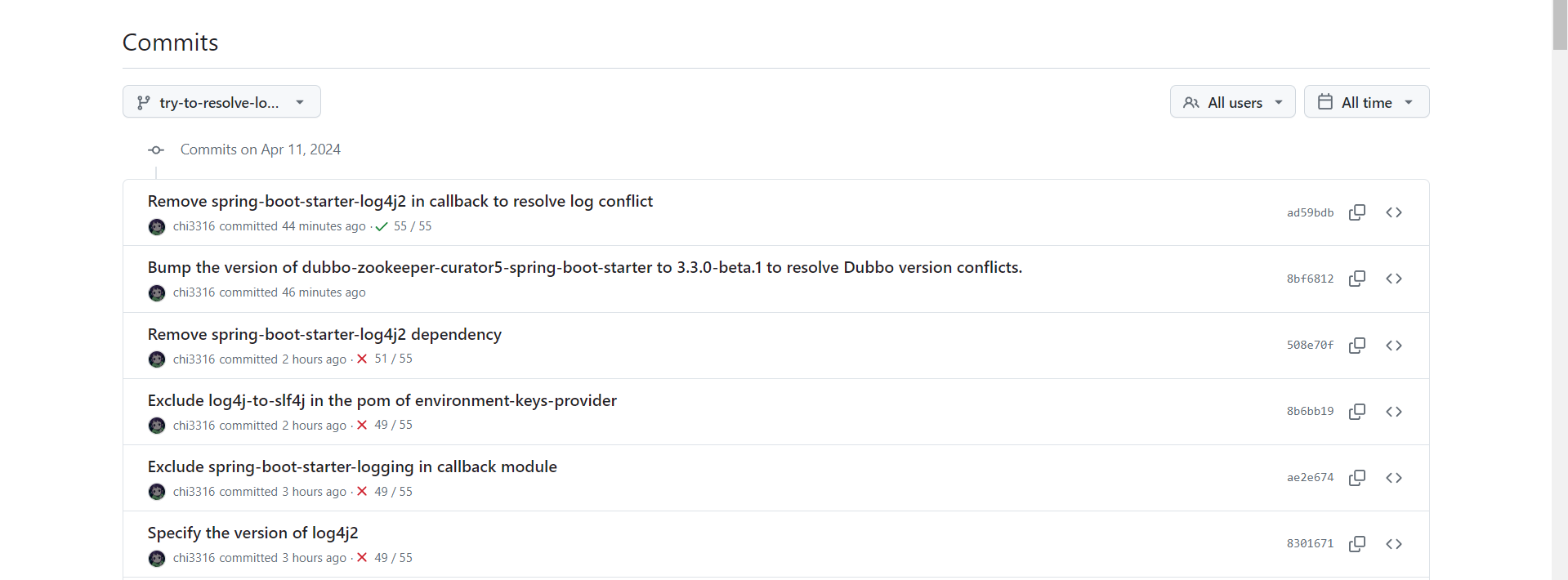This screenshot has height=580, width=1568.
Task: Browse repository at commit ad59bdb
Action: (x=1394, y=212)
